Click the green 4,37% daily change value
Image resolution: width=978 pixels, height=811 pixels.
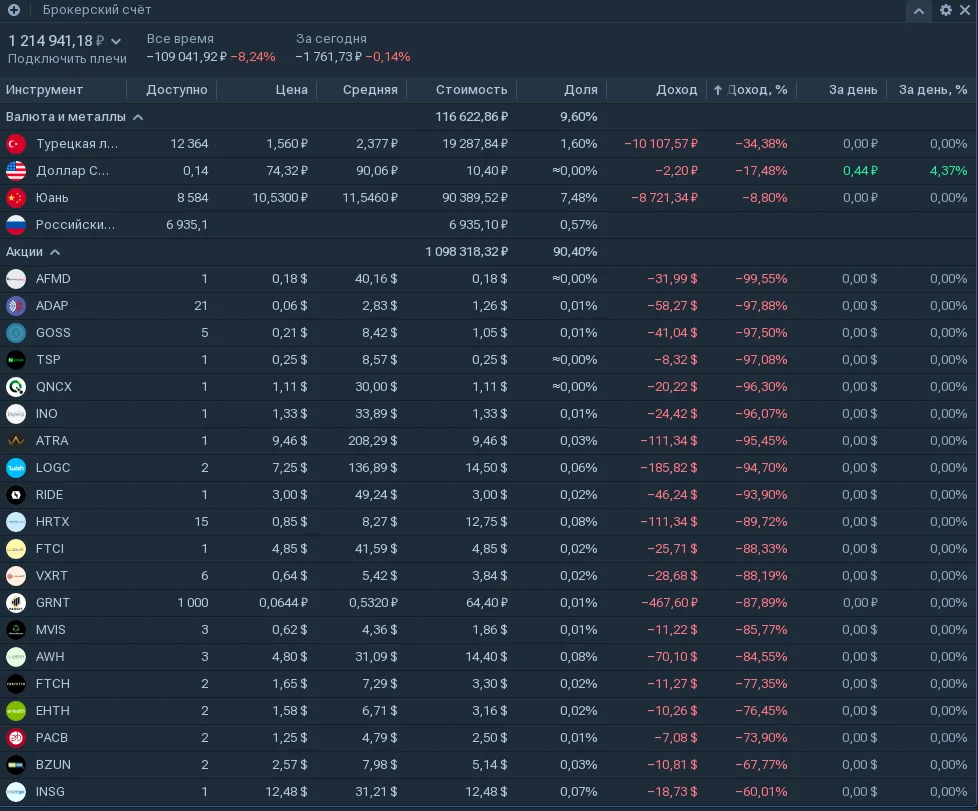coord(948,171)
